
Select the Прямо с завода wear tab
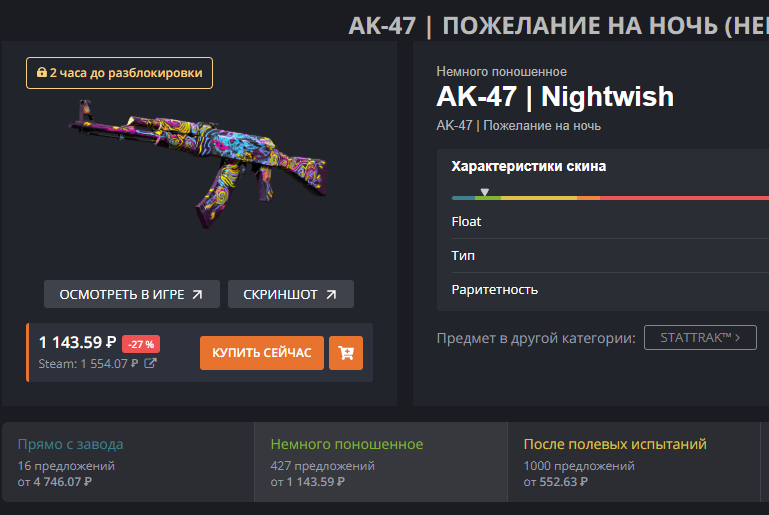coord(128,462)
